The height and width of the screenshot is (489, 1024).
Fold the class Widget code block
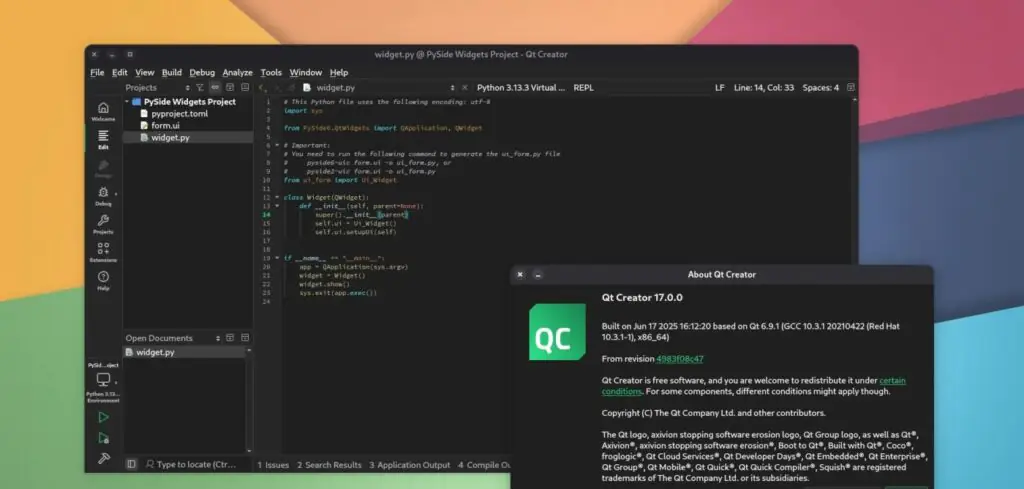point(277,197)
